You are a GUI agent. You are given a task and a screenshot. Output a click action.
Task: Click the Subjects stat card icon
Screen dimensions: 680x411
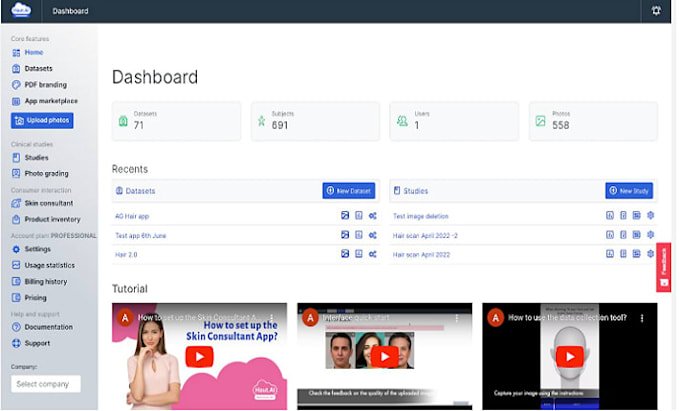pos(261,121)
